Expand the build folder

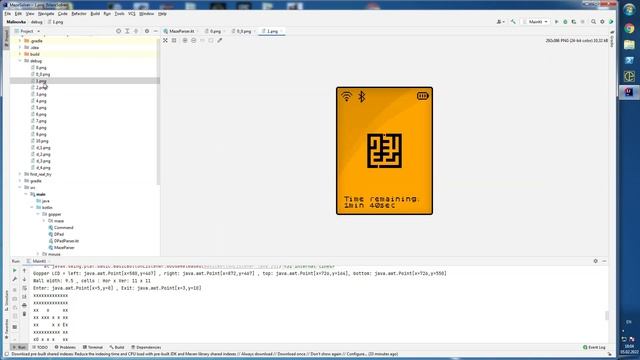pos(20,54)
